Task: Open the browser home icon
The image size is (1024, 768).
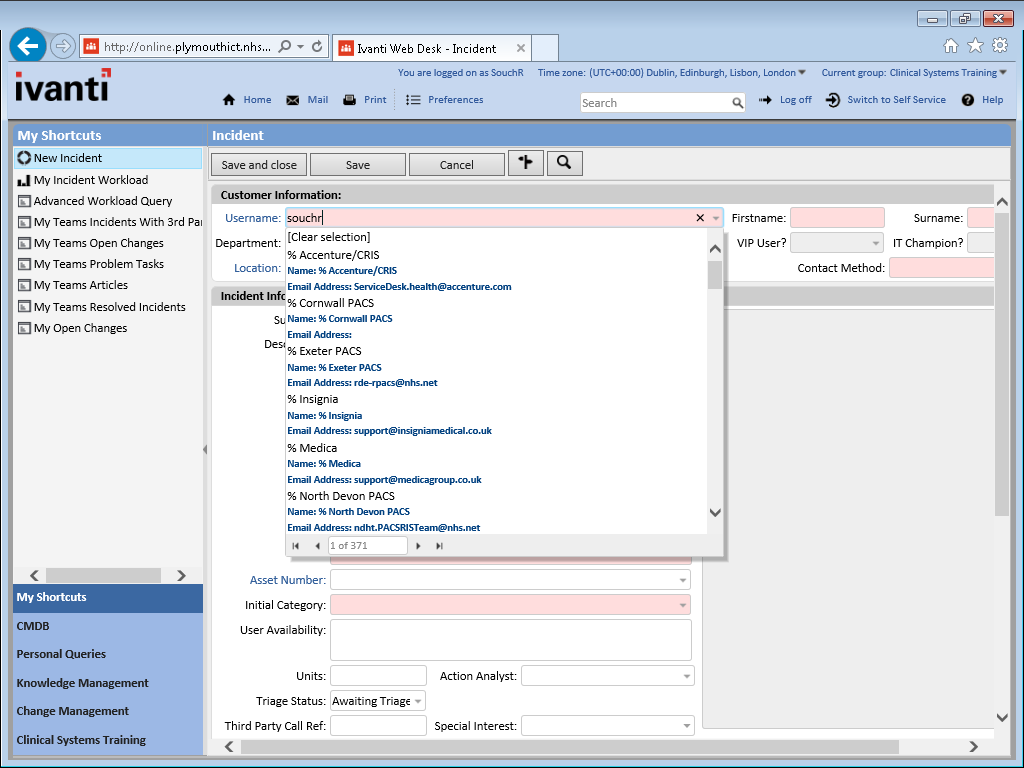Action: (951, 46)
